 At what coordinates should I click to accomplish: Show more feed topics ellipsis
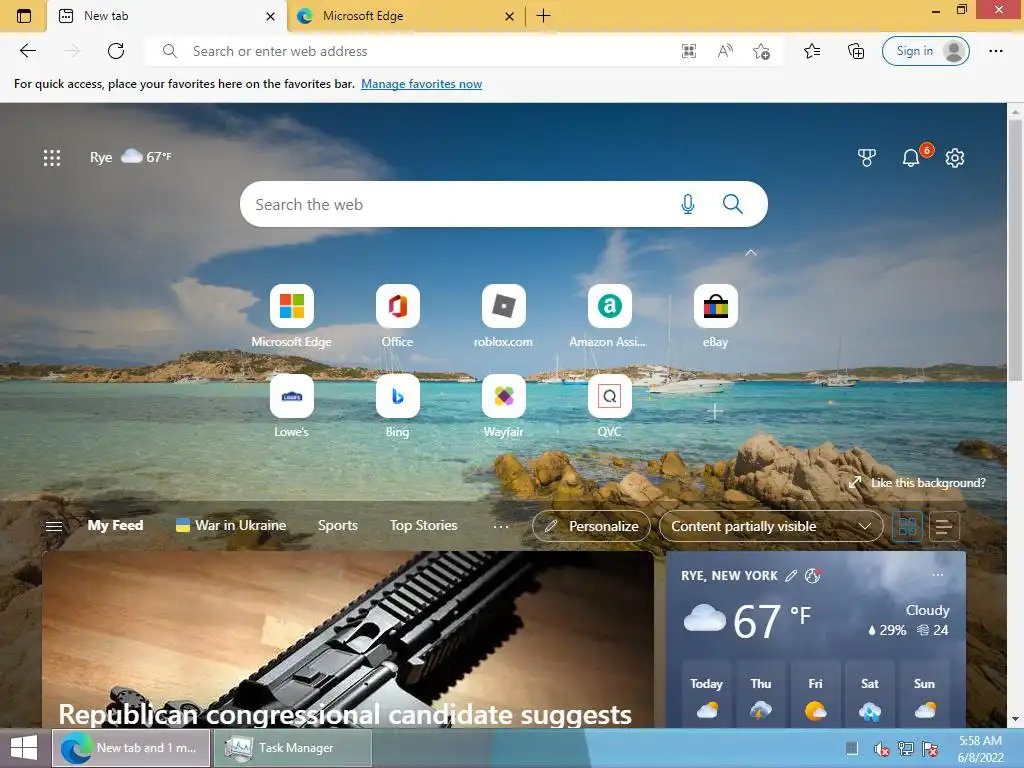501,526
